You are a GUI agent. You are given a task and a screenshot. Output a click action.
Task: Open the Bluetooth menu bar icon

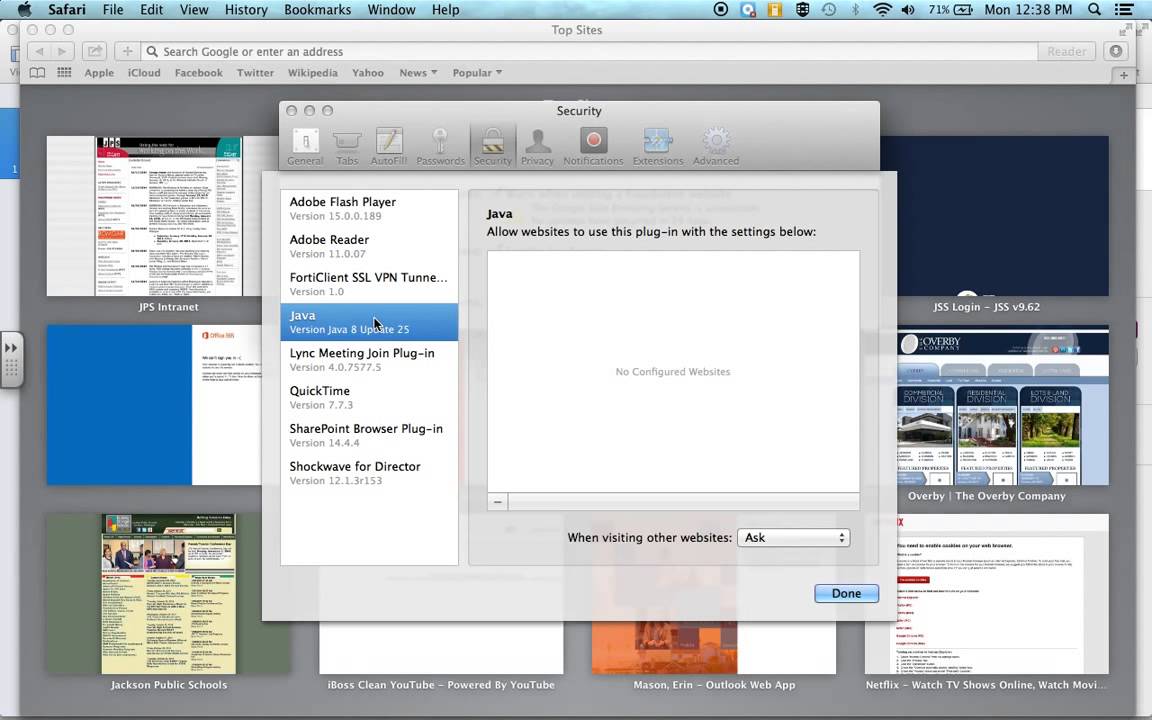pos(855,10)
